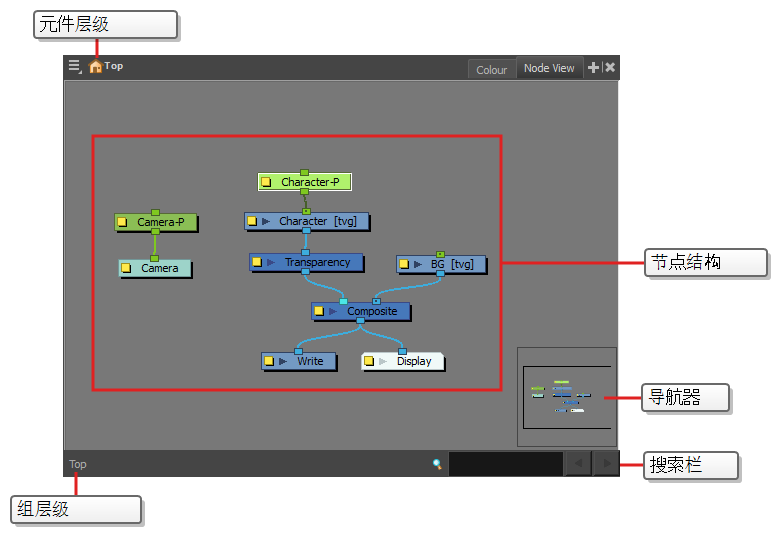
Task: Click the next search result arrow button
Action: (606, 464)
